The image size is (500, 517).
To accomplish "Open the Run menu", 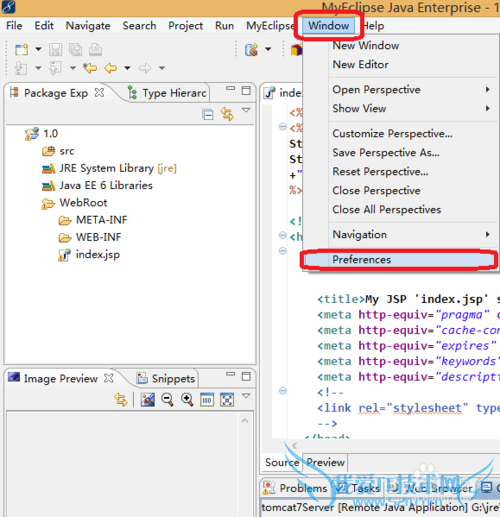I will pos(224,26).
